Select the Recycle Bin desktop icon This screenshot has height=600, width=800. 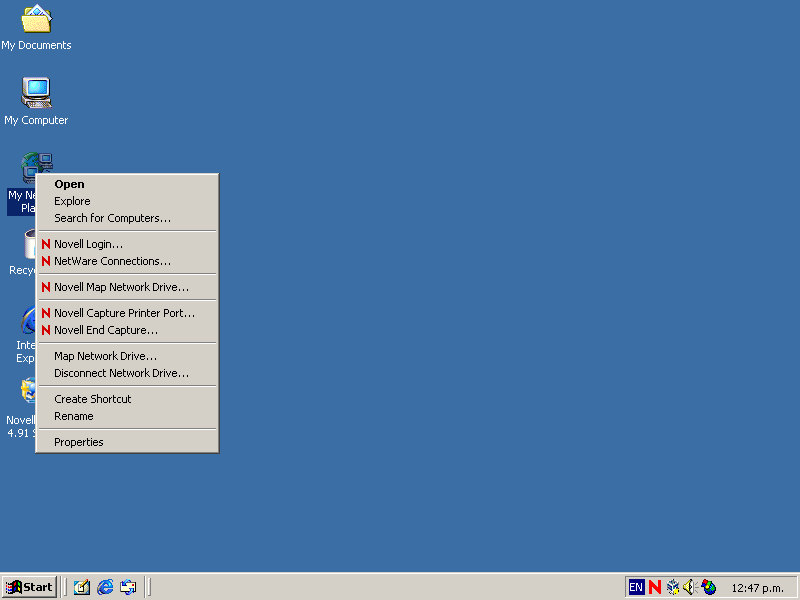[22, 252]
